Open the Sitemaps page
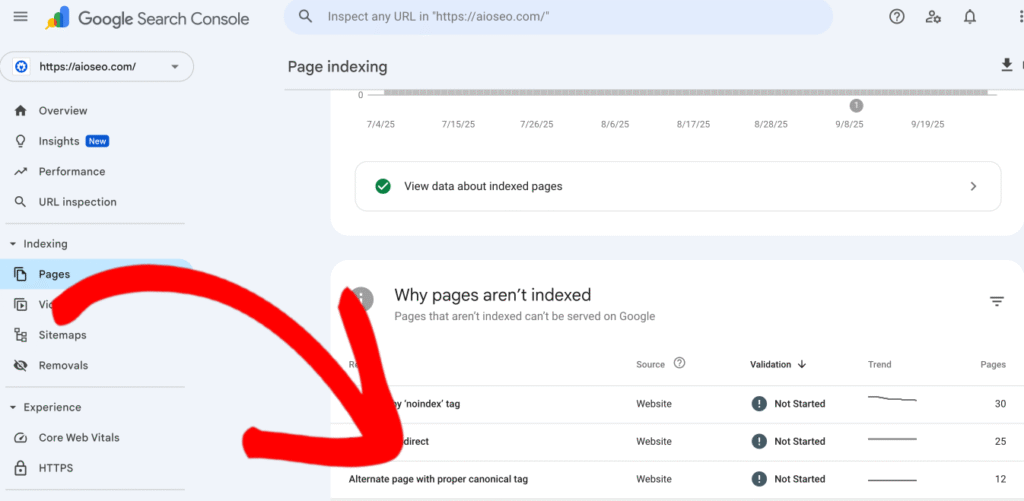 point(62,335)
